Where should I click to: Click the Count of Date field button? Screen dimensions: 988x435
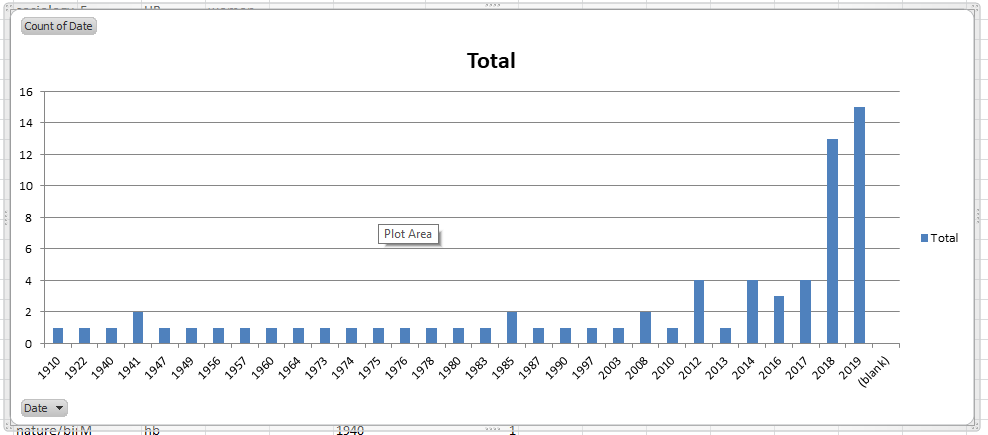[x=58, y=26]
